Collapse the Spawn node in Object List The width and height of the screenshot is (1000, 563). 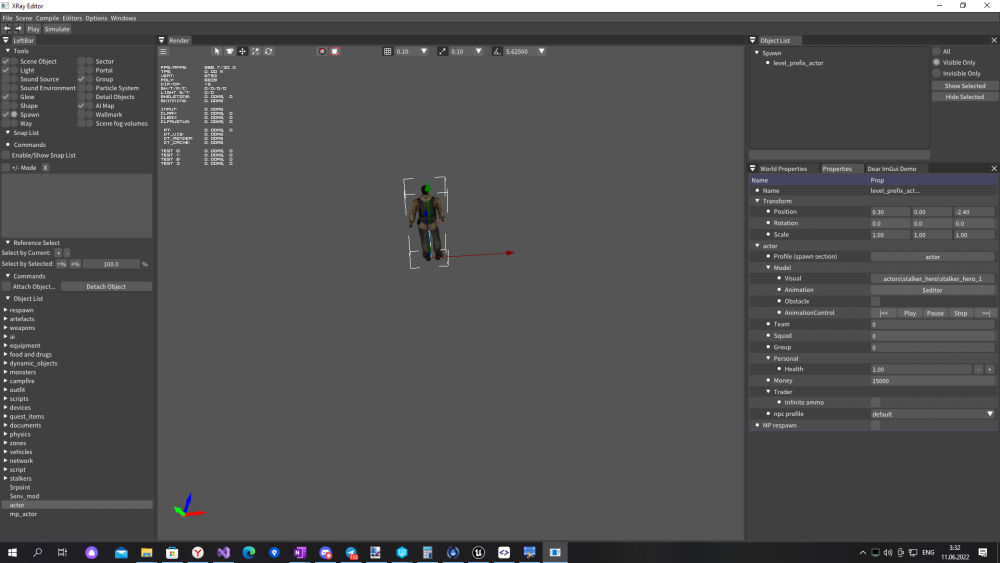757,53
